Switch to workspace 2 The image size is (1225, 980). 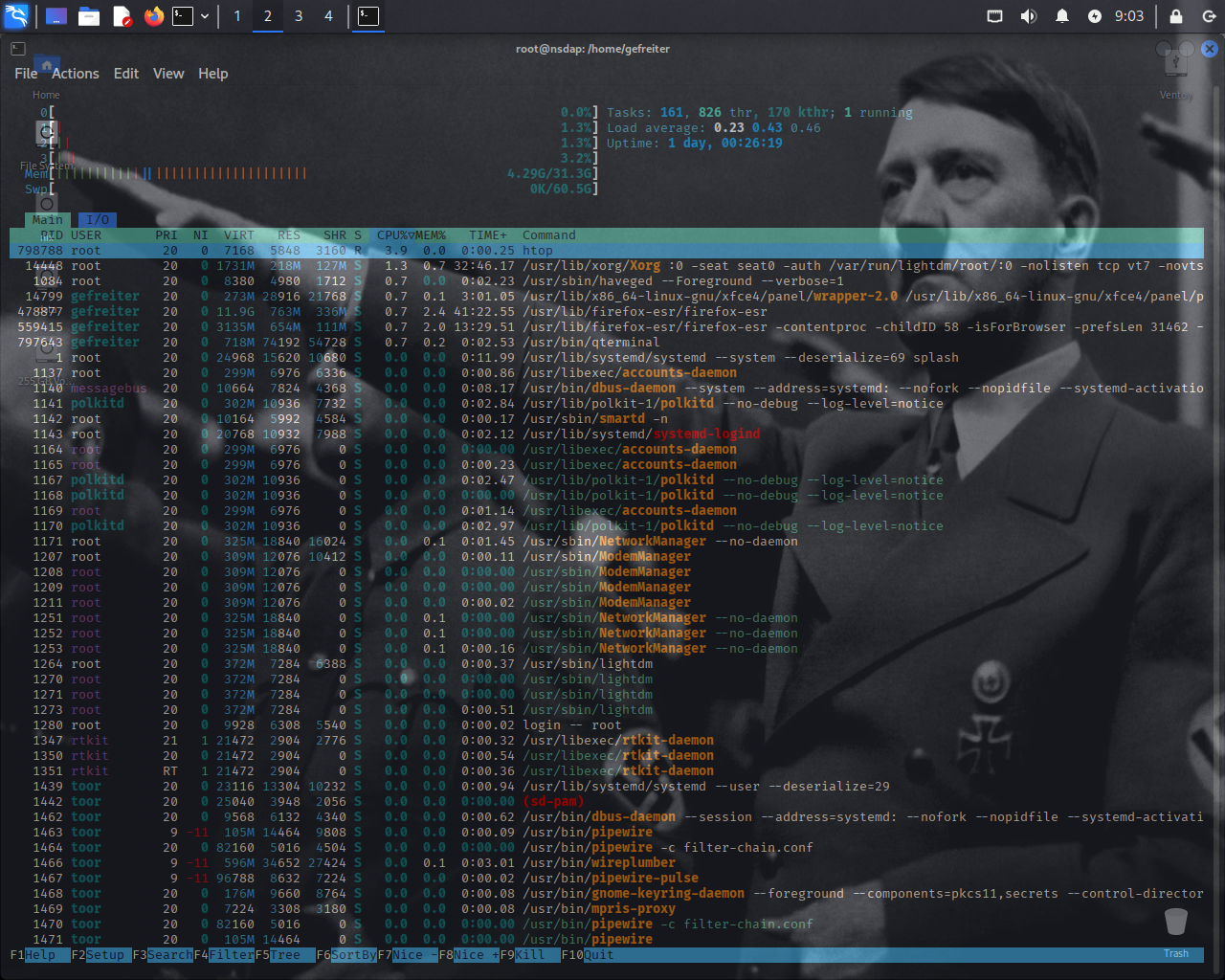pyautogui.click(x=268, y=16)
